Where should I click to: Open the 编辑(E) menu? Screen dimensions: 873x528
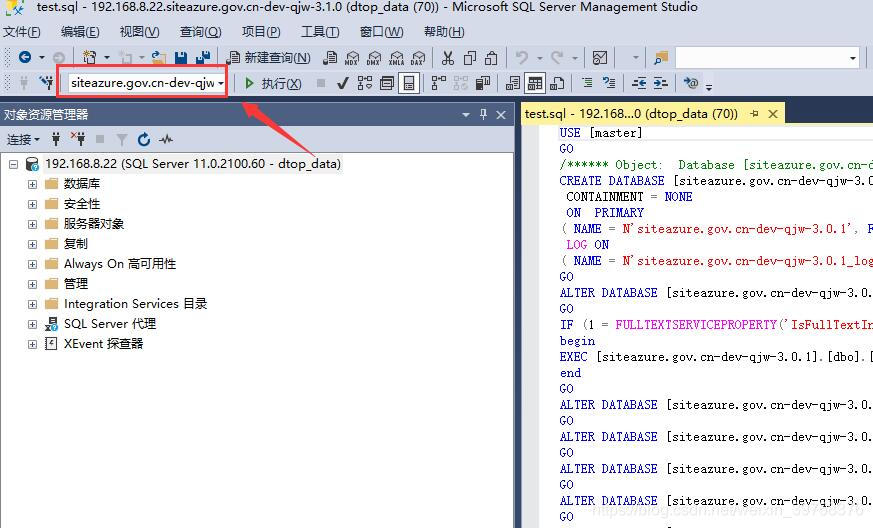80,32
